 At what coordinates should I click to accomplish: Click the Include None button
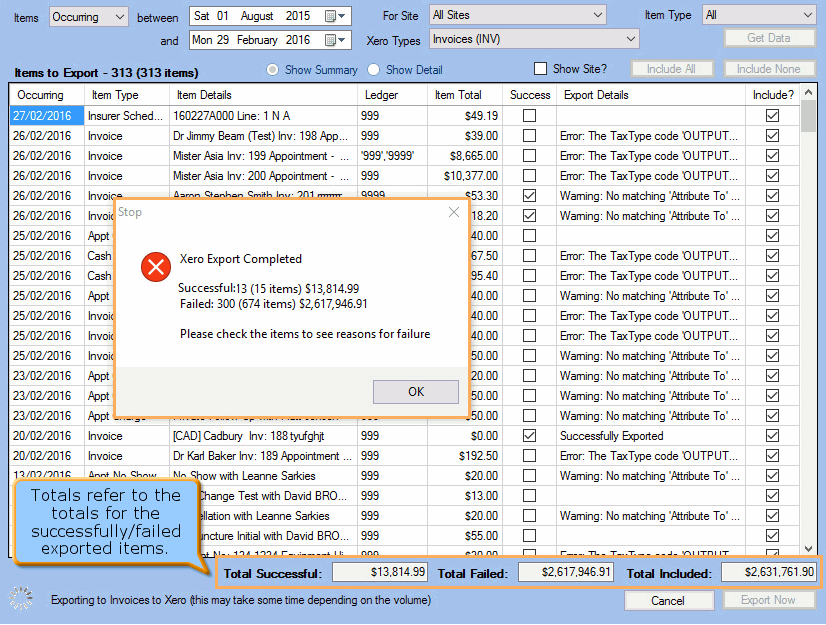(769, 69)
